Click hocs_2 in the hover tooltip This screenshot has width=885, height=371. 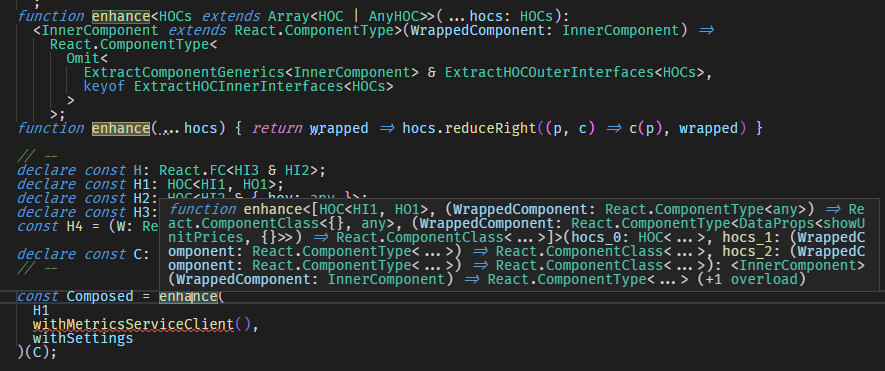tap(748, 251)
